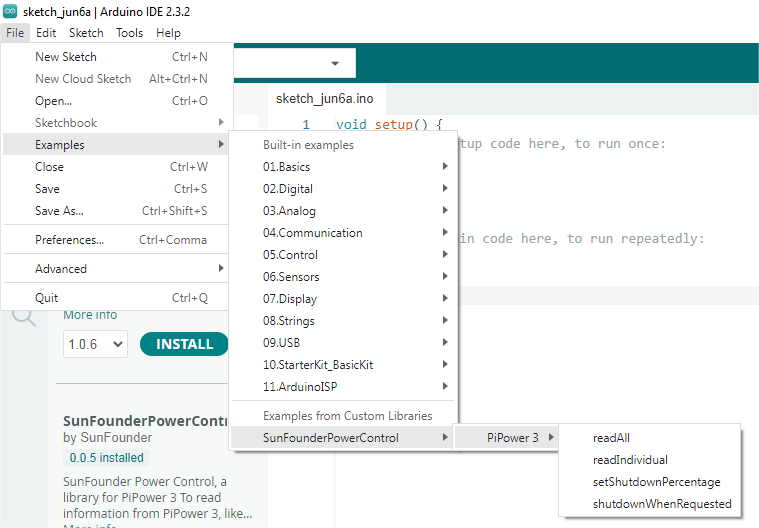759x528 pixels.
Task: Click line number 1 in editor gutter
Action: [x=306, y=125]
